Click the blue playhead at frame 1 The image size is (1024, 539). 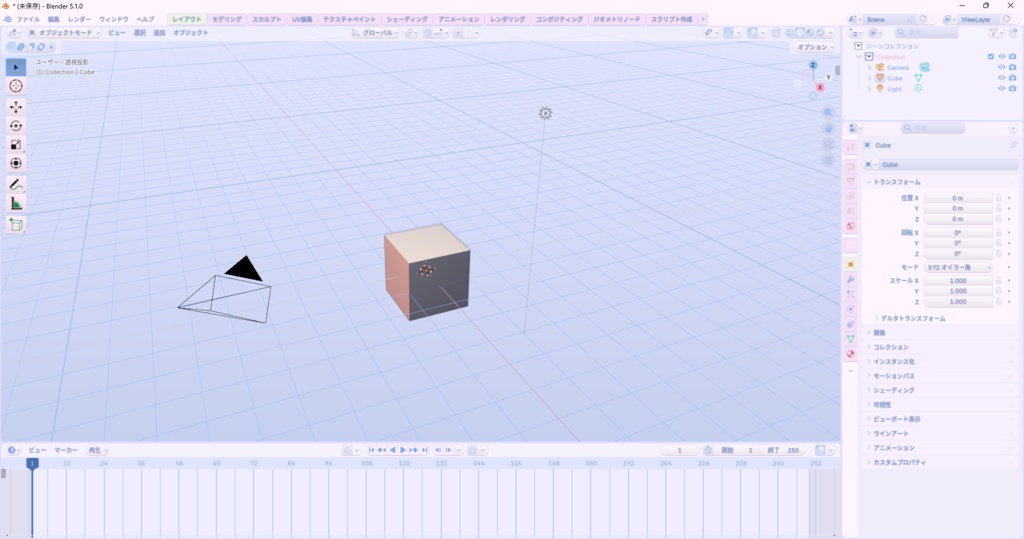pos(32,463)
